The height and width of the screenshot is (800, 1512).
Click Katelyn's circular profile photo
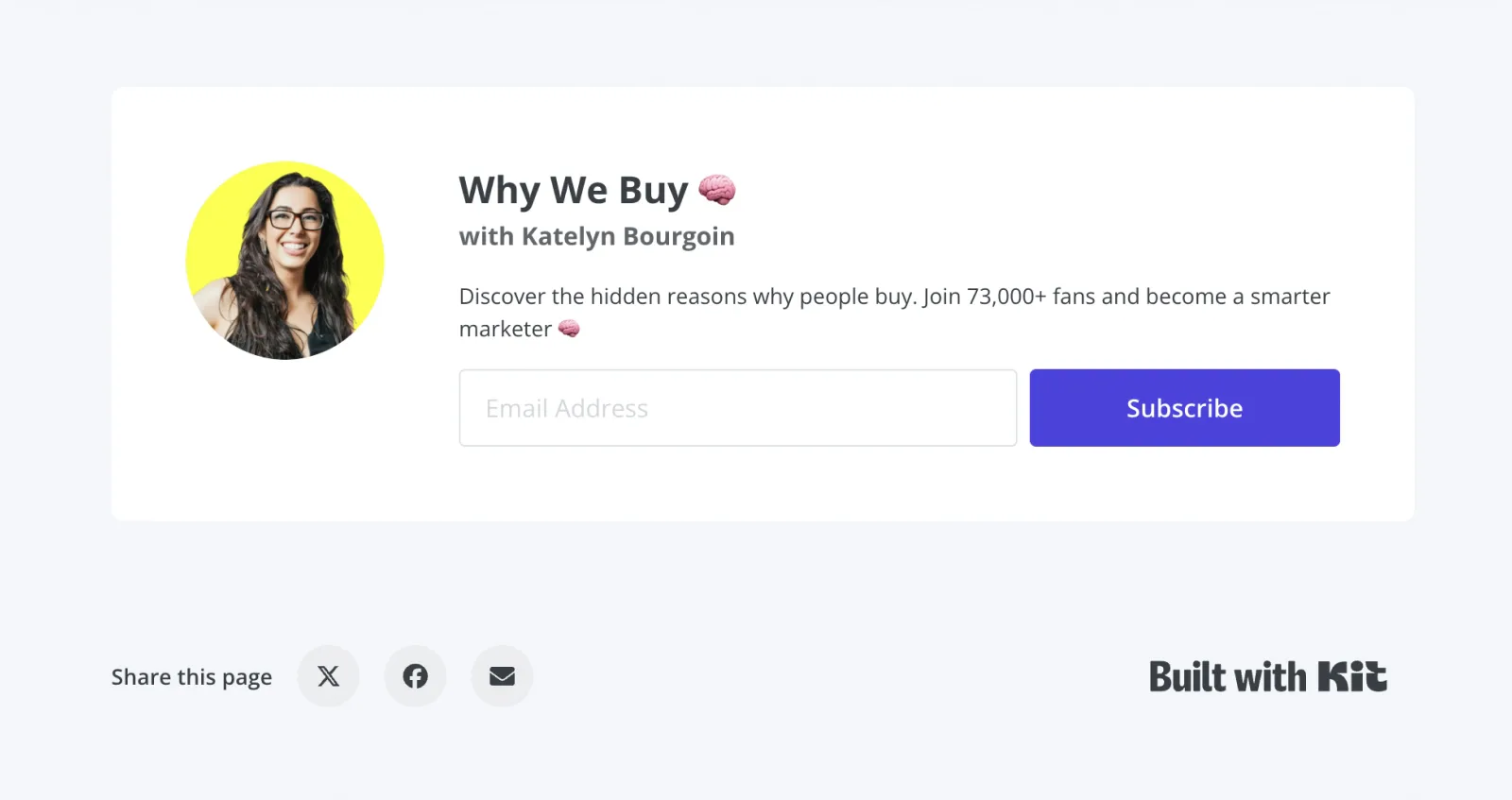point(284,260)
